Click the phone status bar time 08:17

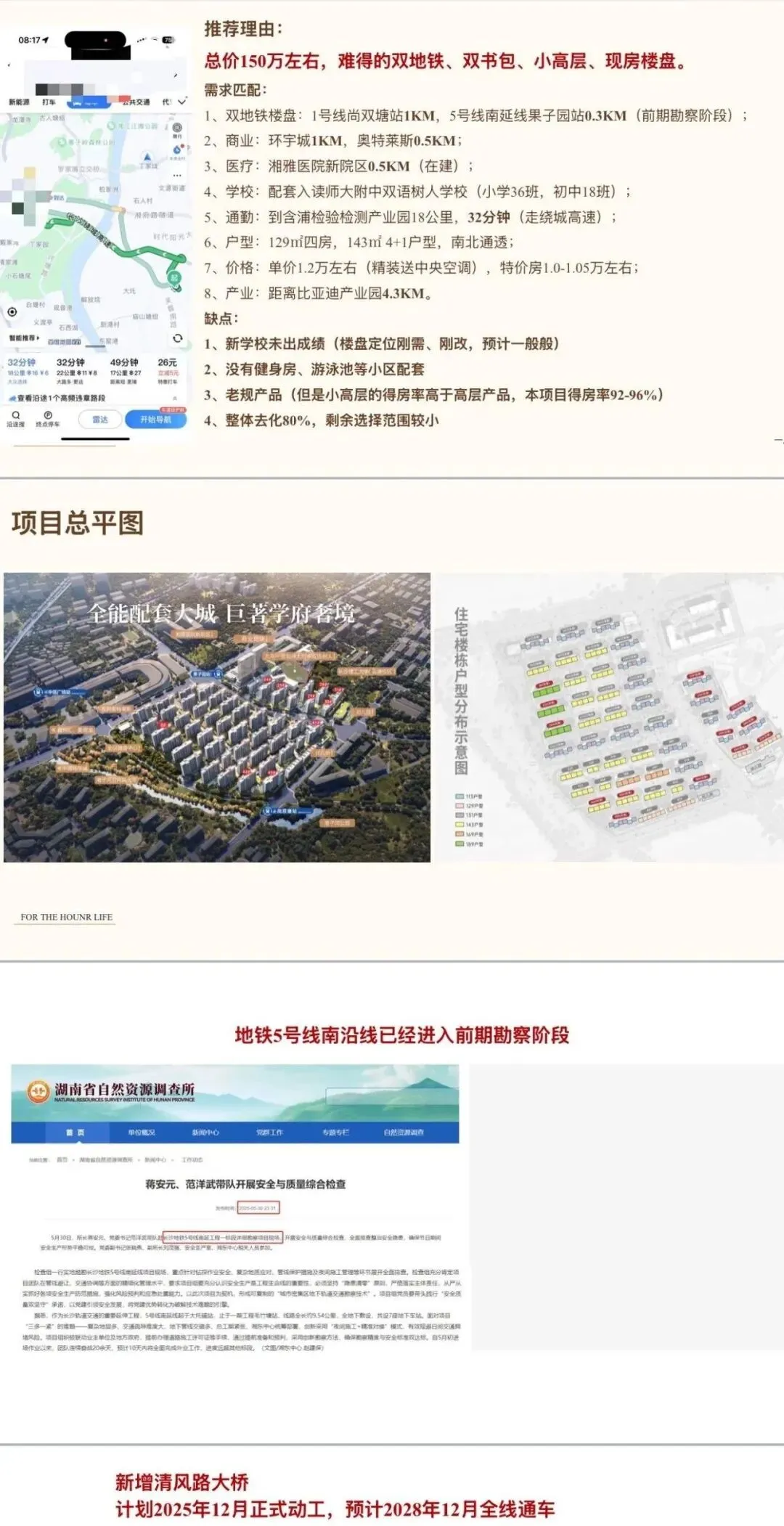(x=30, y=40)
